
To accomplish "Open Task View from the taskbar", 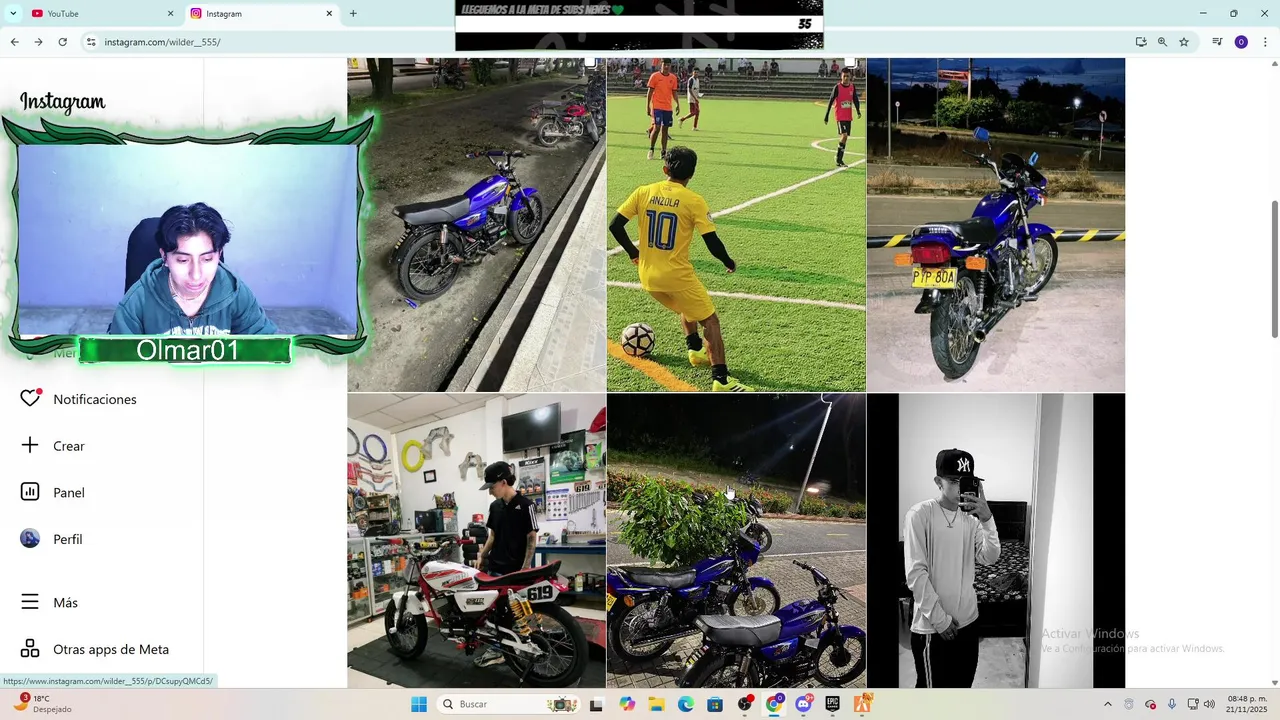I will (x=597, y=704).
